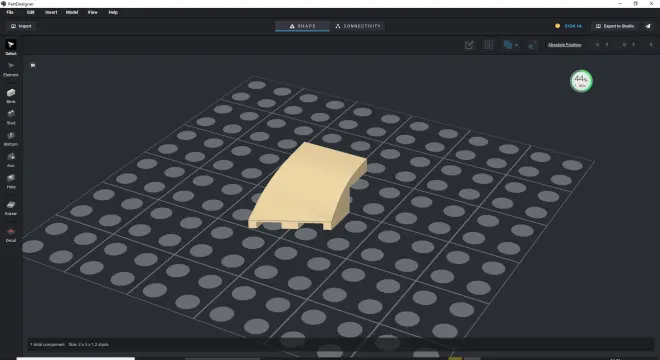The image size is (660, 360).
Task: Select the Select arrow tool
Action: click(x=11, y=47)
